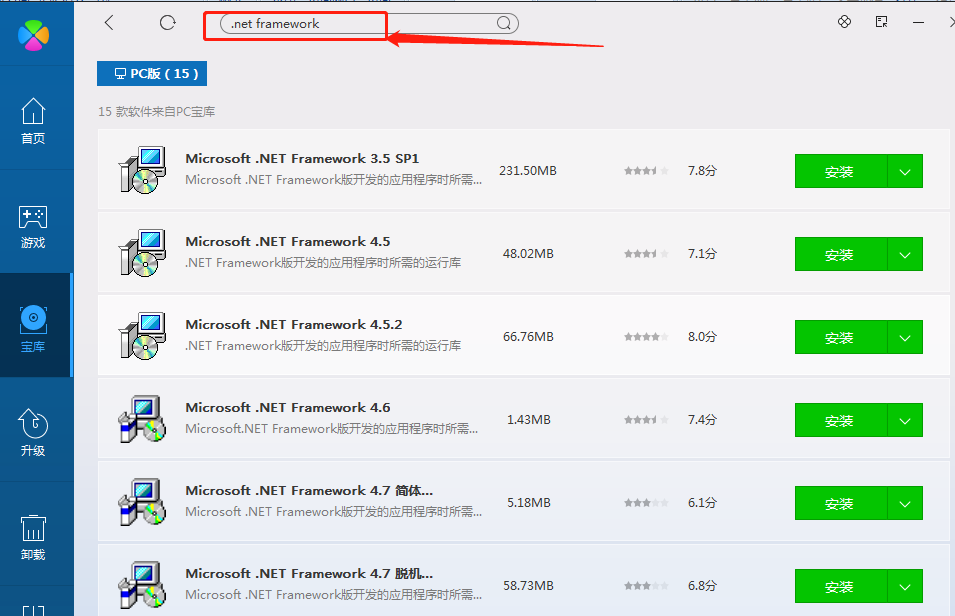Install Microsoft .NET Framework 4.7 简体
Screen dimensions: 955x616
click(840, 503)
